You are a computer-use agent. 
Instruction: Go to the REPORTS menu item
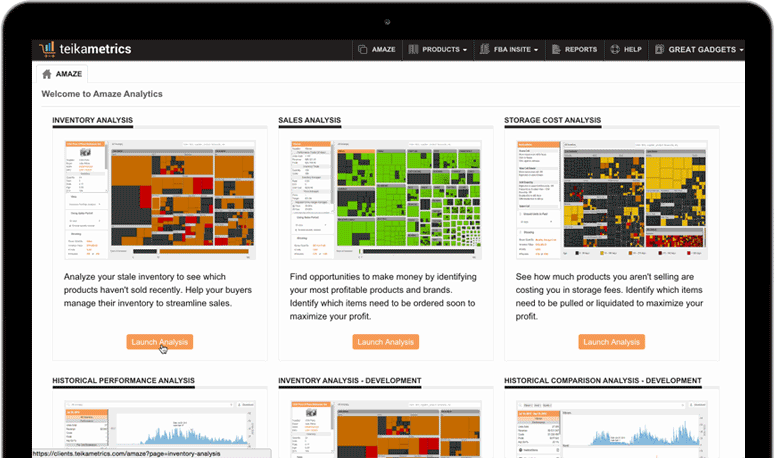(575, 49)
